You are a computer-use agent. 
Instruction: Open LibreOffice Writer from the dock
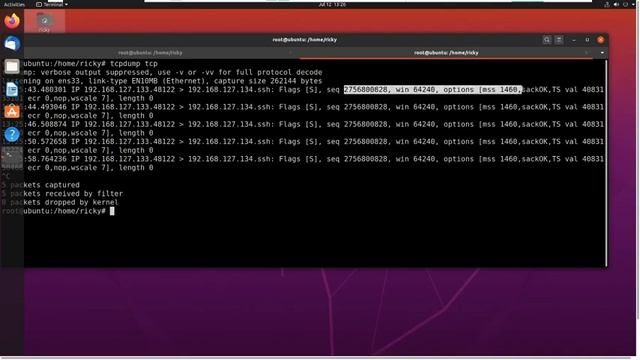click(12, 89)
